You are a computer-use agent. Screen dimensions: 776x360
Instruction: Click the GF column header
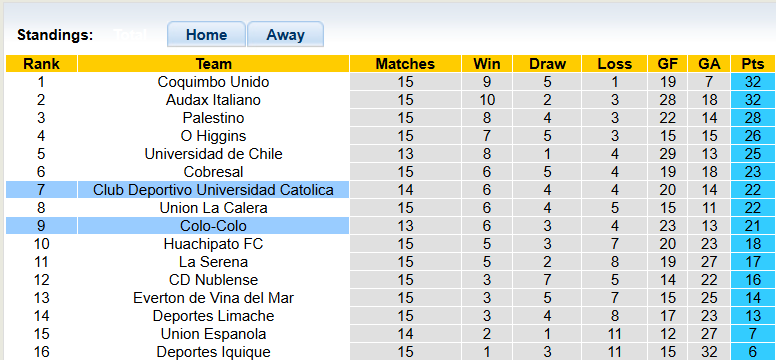click(668, 64)
